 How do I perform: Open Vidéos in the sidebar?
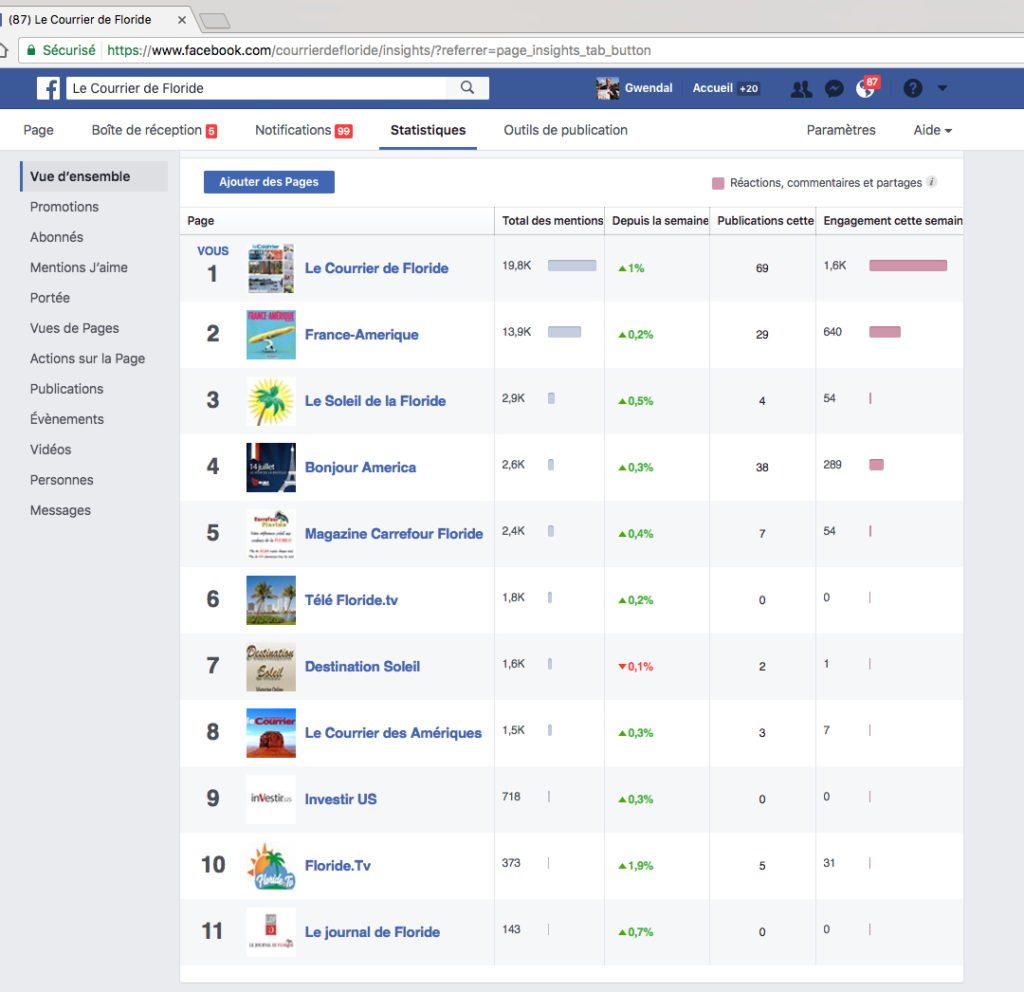click(50, 450)
